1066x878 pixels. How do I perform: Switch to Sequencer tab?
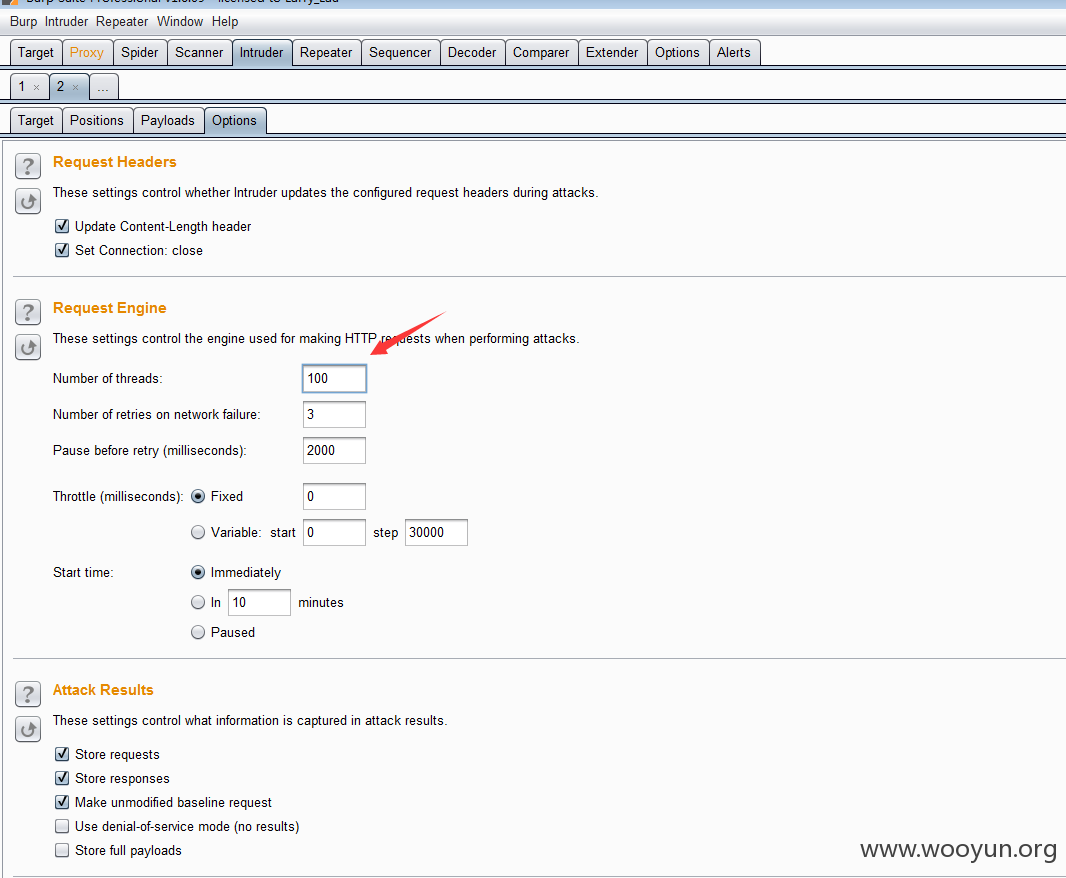click(x=400, y=52)
